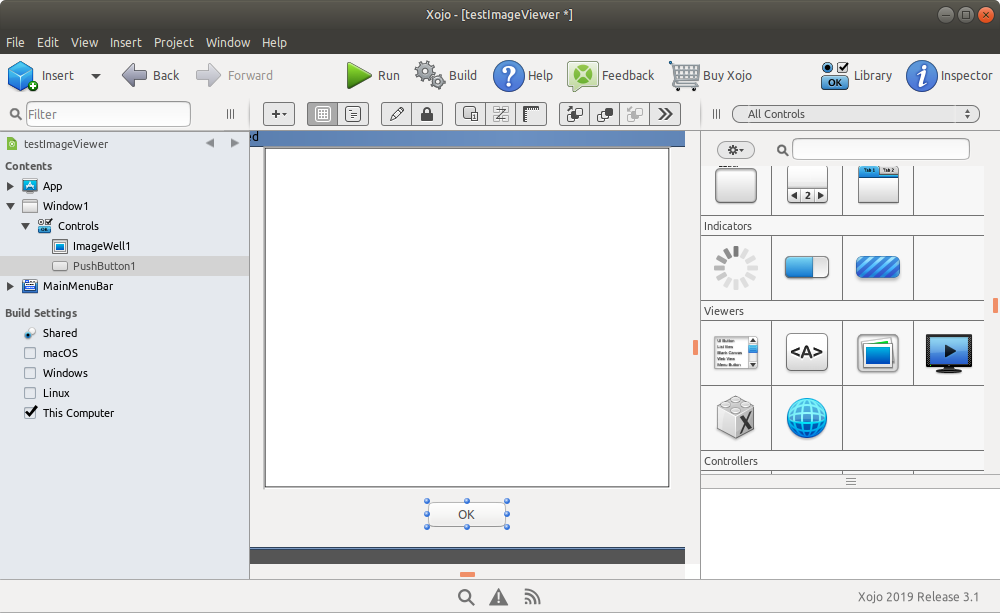Image resolution: width=1000 pixels, height=613 pixels.
Task: Open the Edit menu
Action: [48, 43]
